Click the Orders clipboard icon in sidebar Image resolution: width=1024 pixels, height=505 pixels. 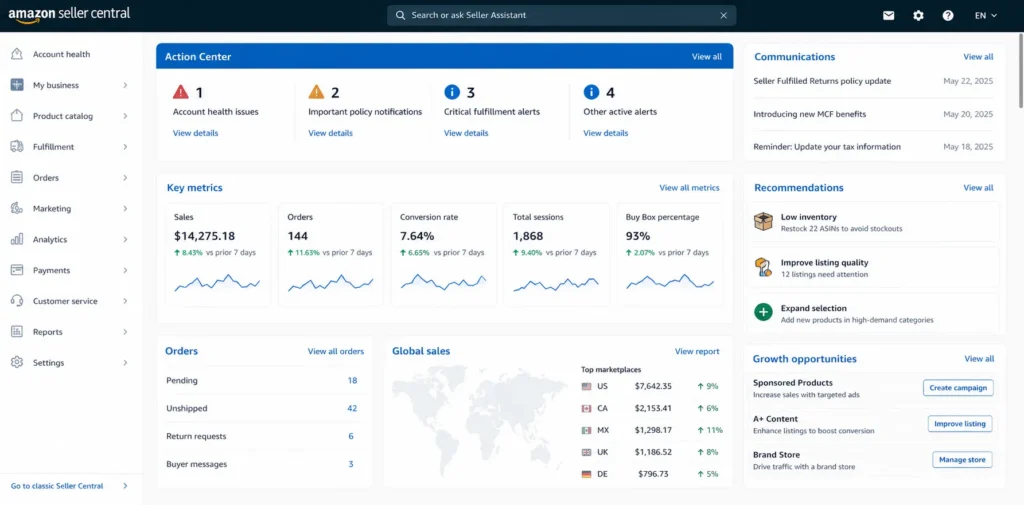click(x=17, y=178)
